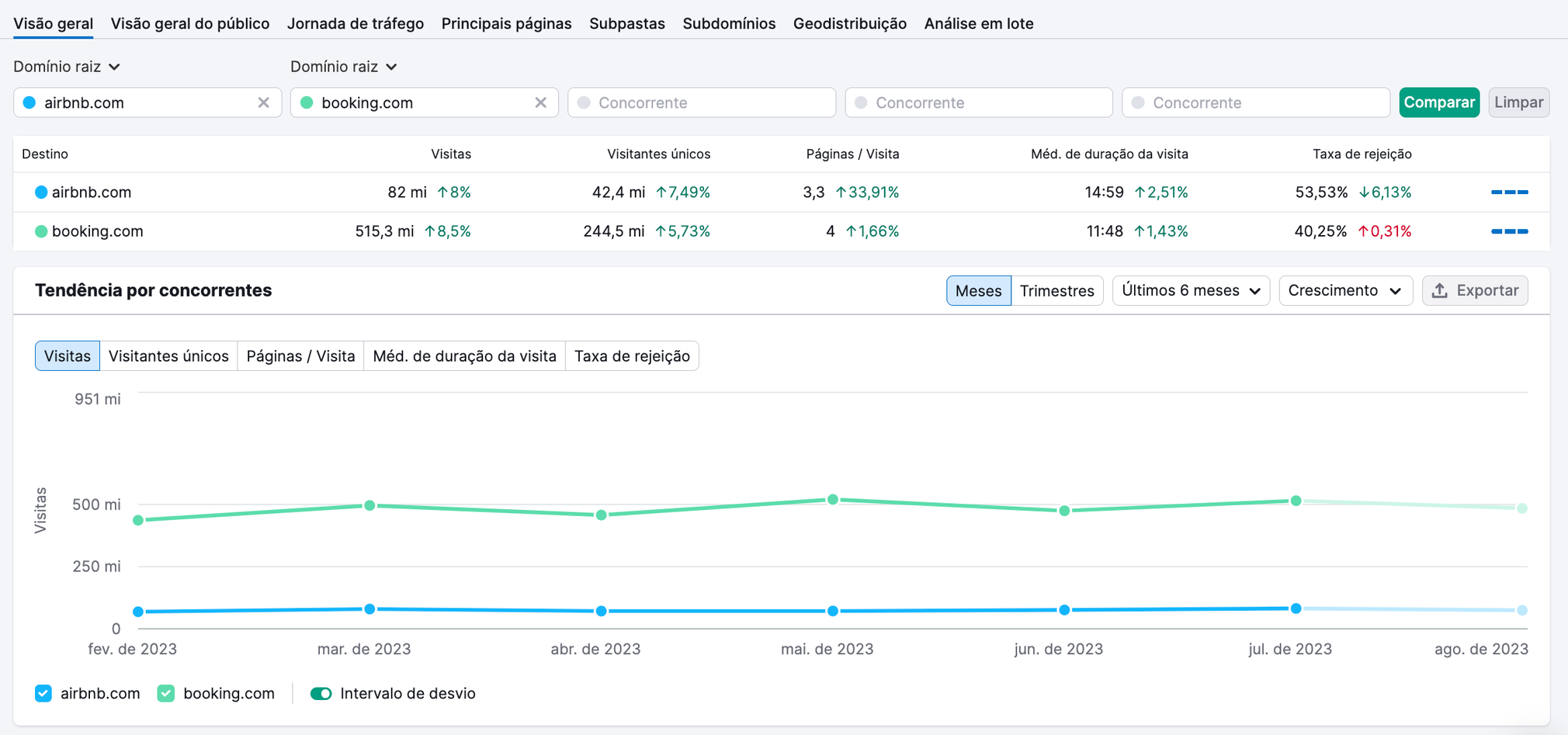Remove booking.com from the comparison field
This screenshot has height=735, width=1568.
(541, 102)
